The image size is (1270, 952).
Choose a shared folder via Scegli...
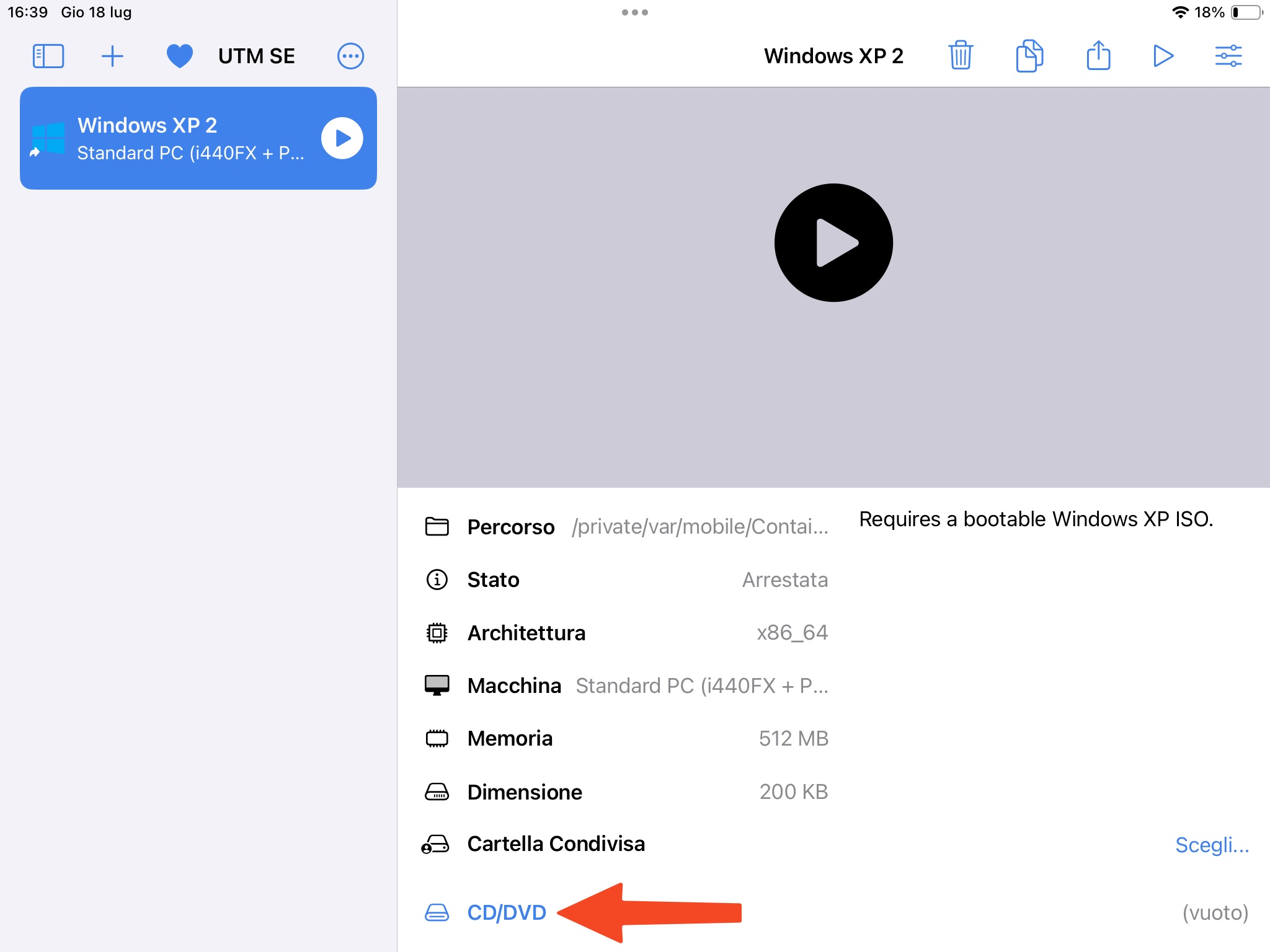pos(1212,844)
